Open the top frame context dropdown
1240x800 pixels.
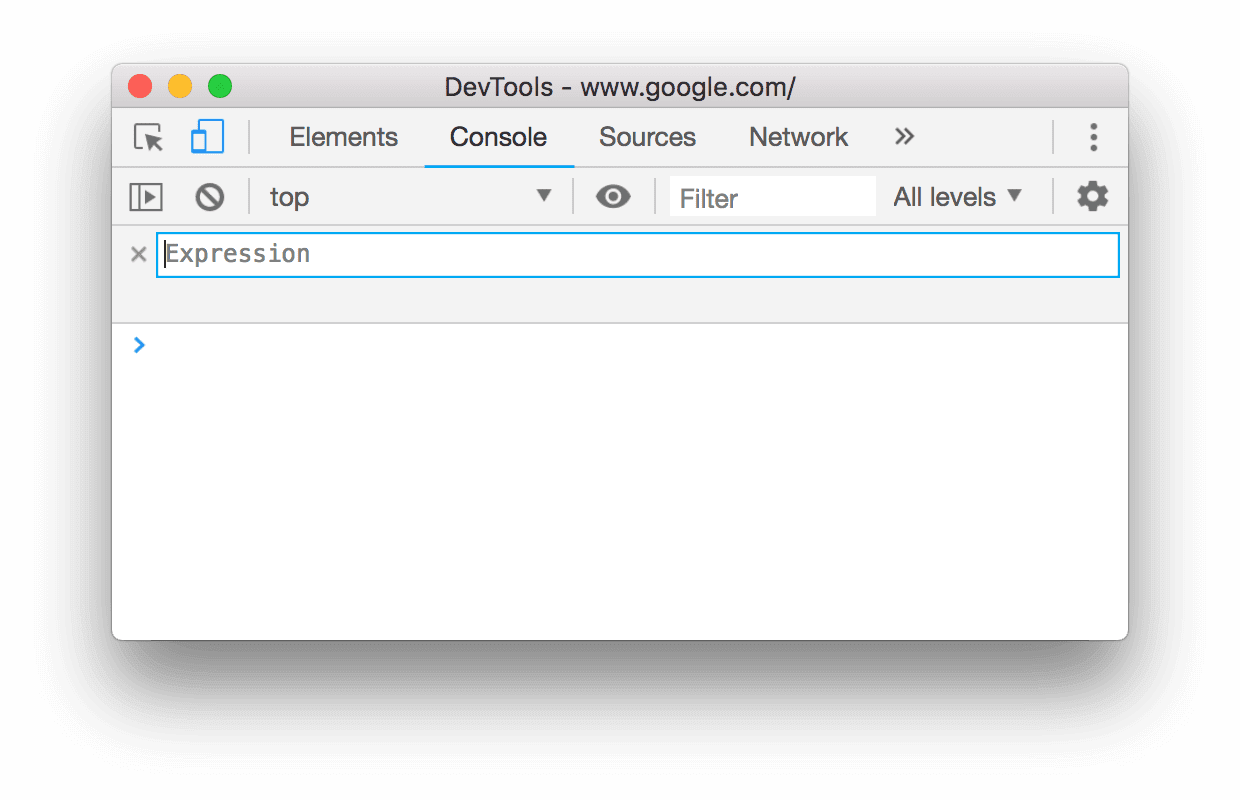410,196
